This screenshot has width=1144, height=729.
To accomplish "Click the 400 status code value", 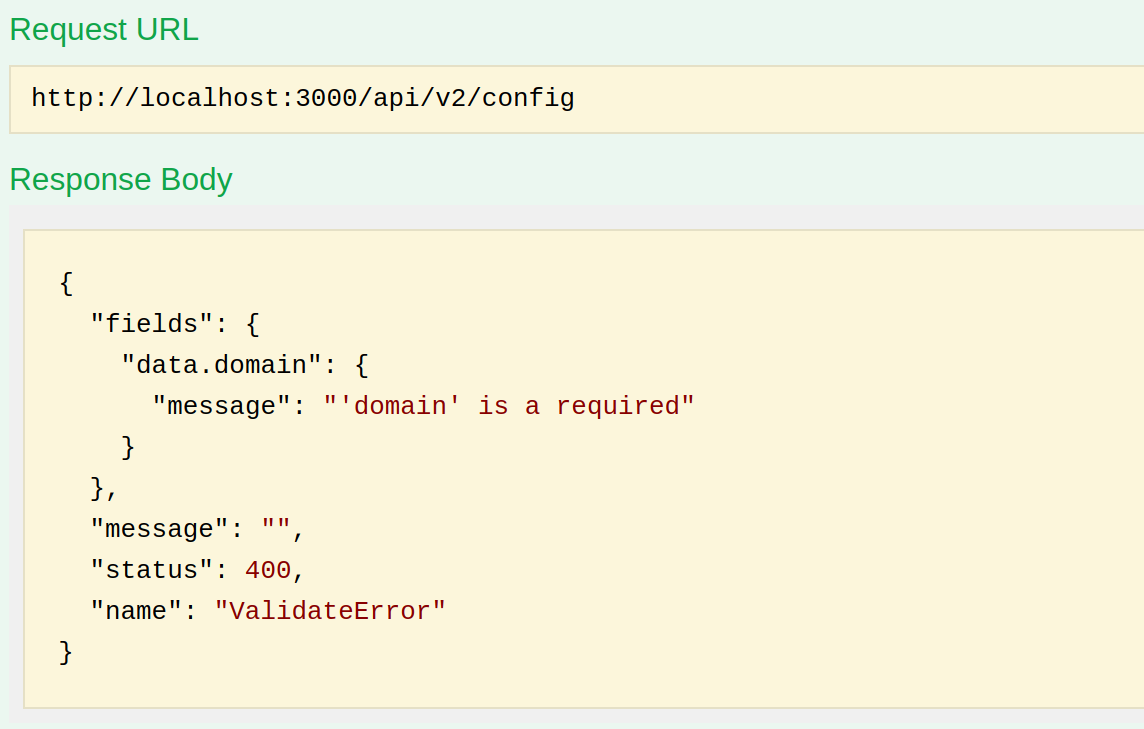I will click(x=267, y=570).
